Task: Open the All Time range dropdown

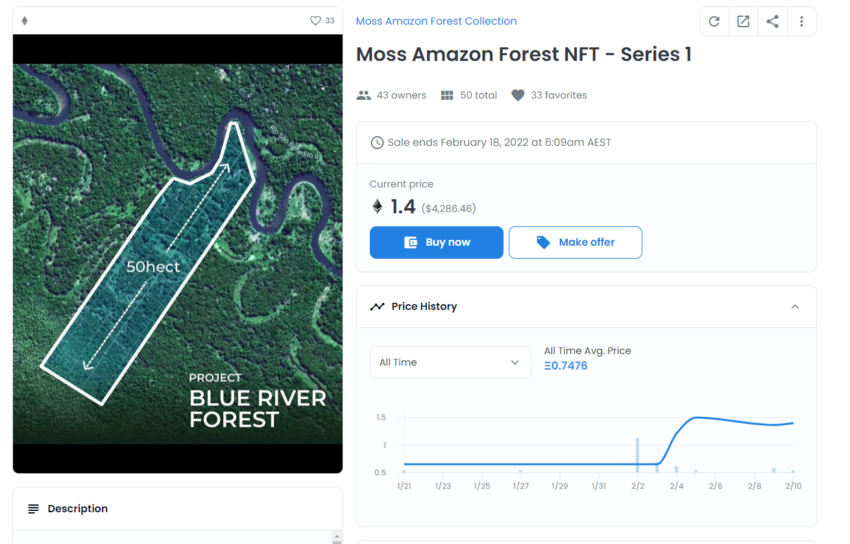Action: coord(450,362)
